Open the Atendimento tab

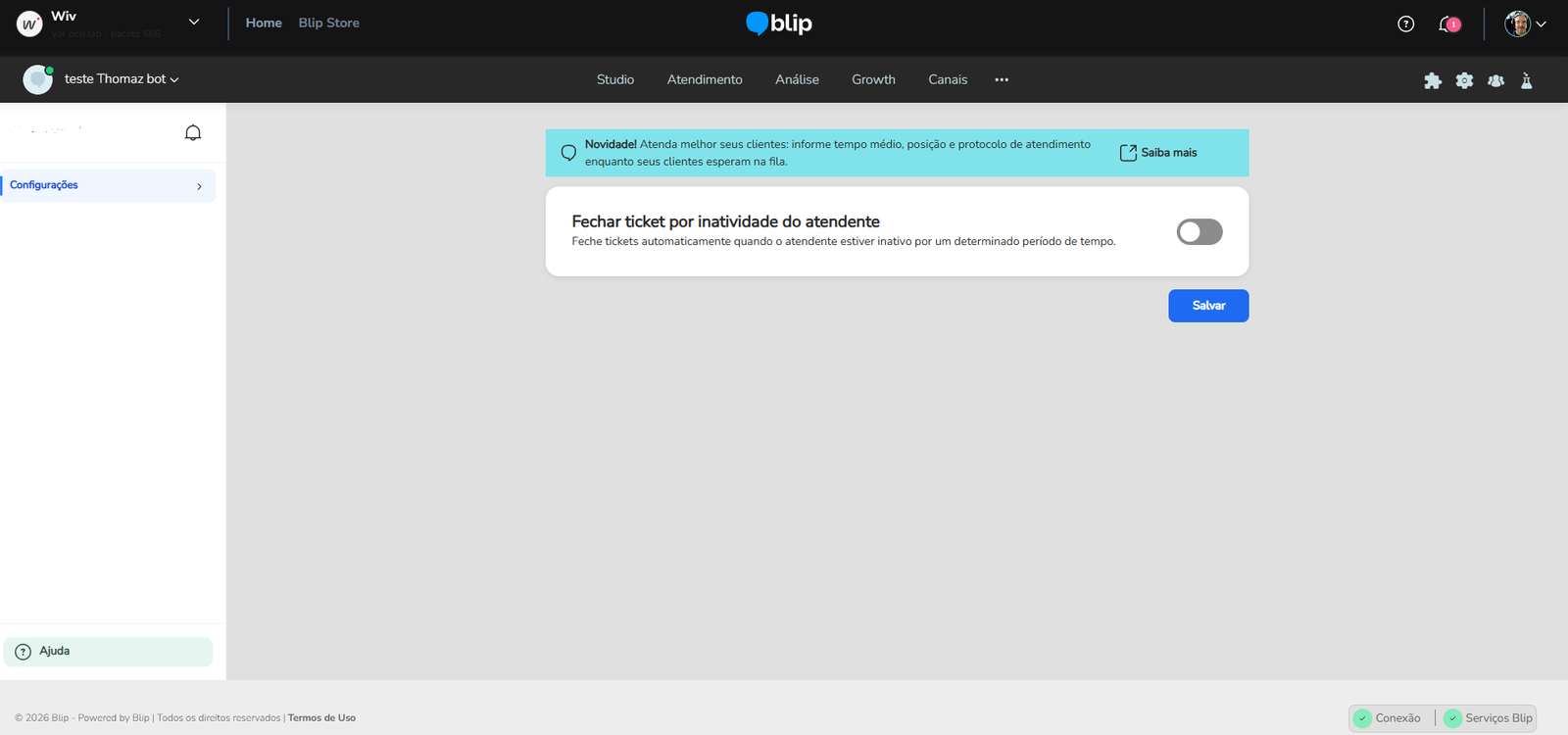(x=705, y=79)
